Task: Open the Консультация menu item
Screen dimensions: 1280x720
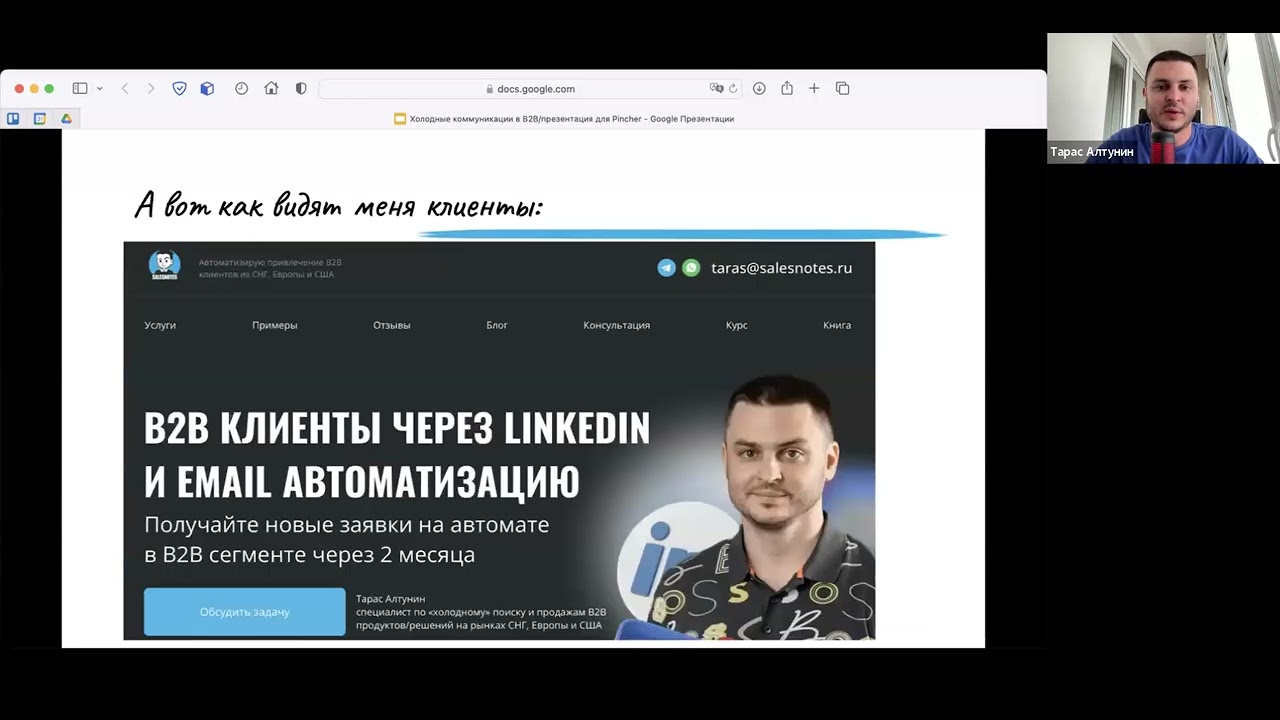Action: point(617,325)
